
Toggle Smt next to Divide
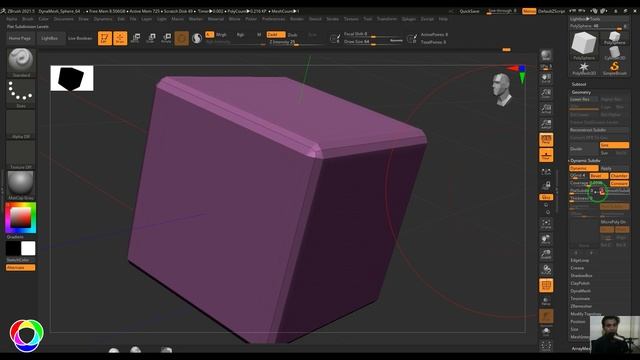point(614,145)
